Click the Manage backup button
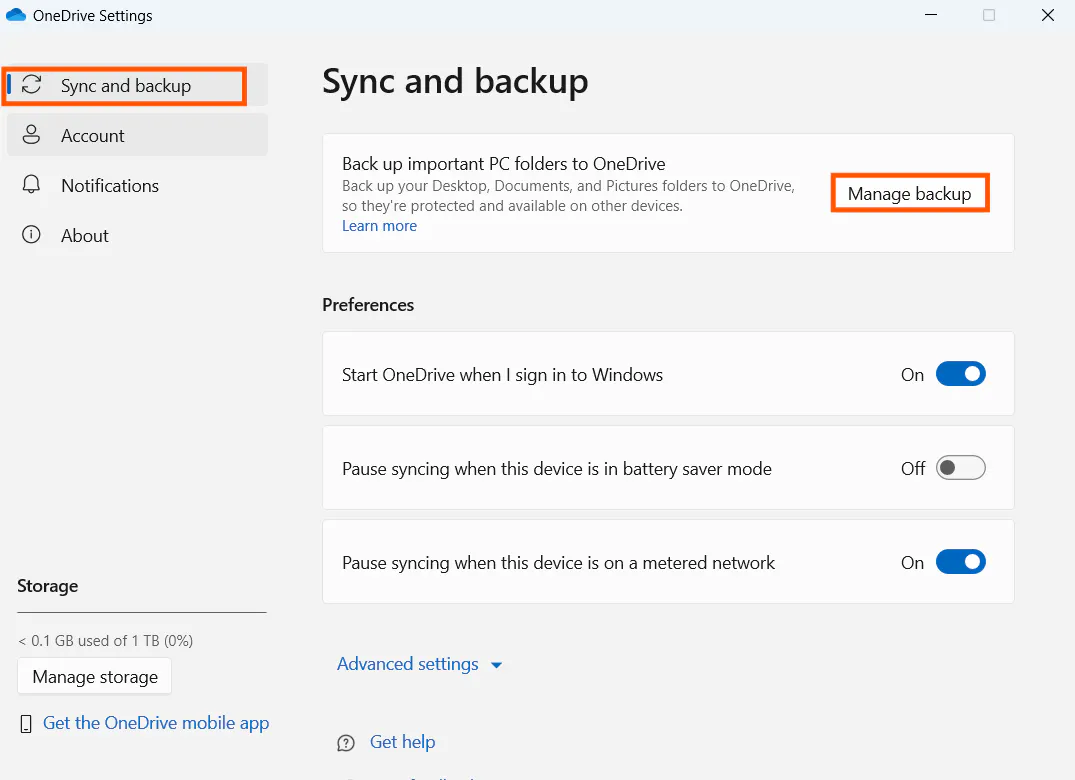The width and height of the screenshot is (1075, 780). click(908, 193)
